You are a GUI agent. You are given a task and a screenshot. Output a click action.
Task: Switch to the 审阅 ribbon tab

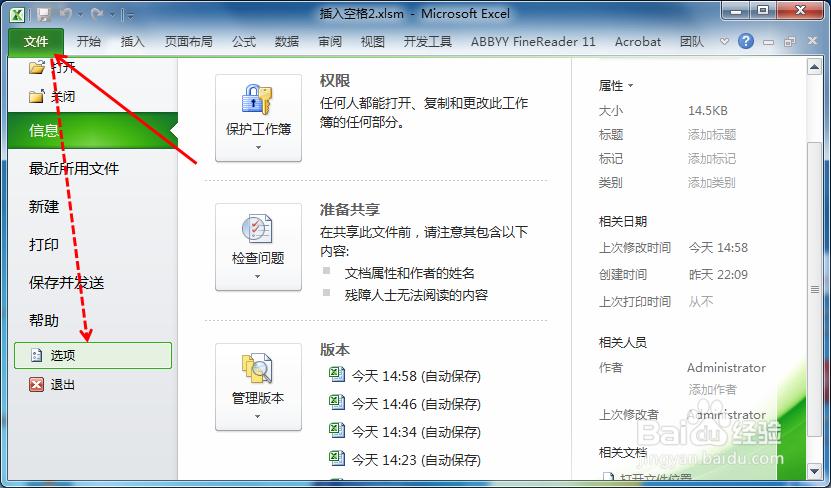click(x=330, y=42)
